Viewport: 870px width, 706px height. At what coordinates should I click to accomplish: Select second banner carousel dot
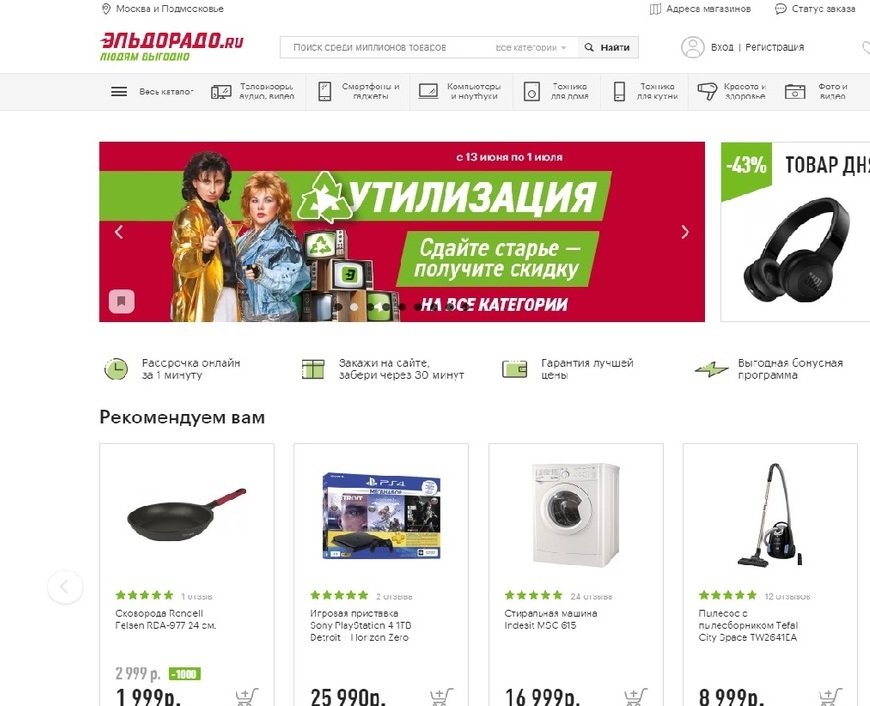[354, 307]
